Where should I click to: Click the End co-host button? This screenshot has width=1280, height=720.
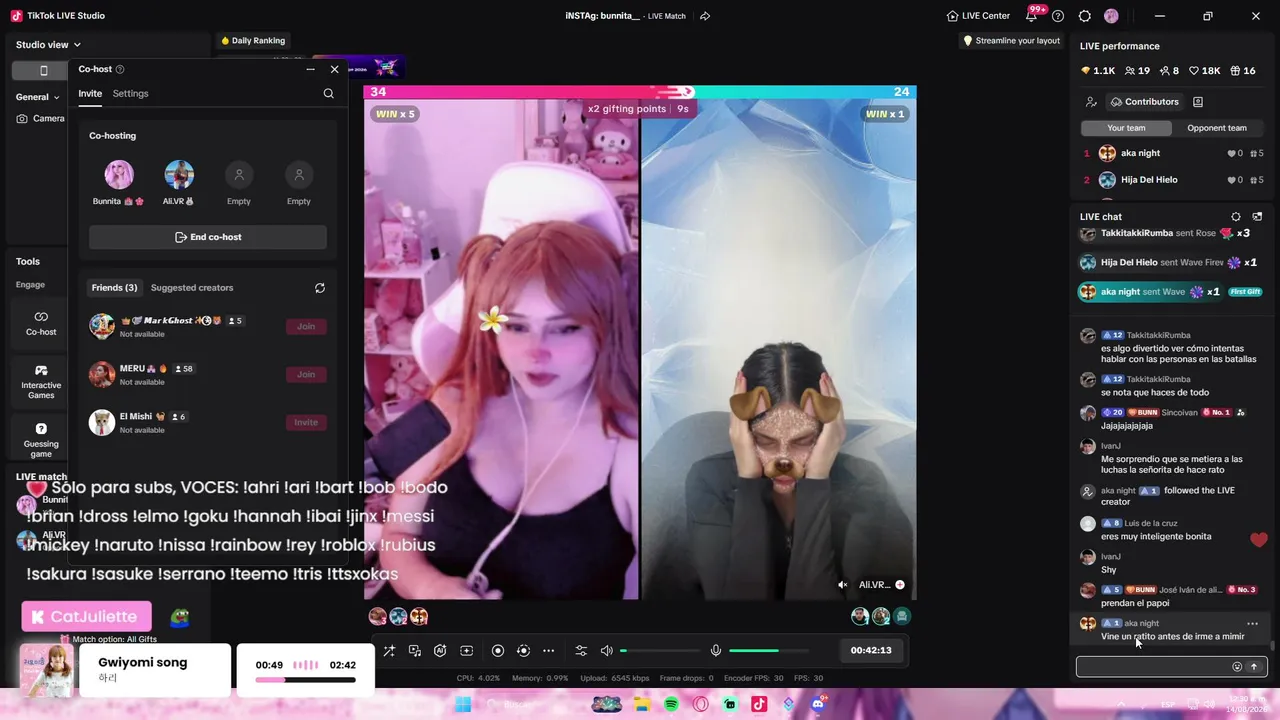(208, 237)
